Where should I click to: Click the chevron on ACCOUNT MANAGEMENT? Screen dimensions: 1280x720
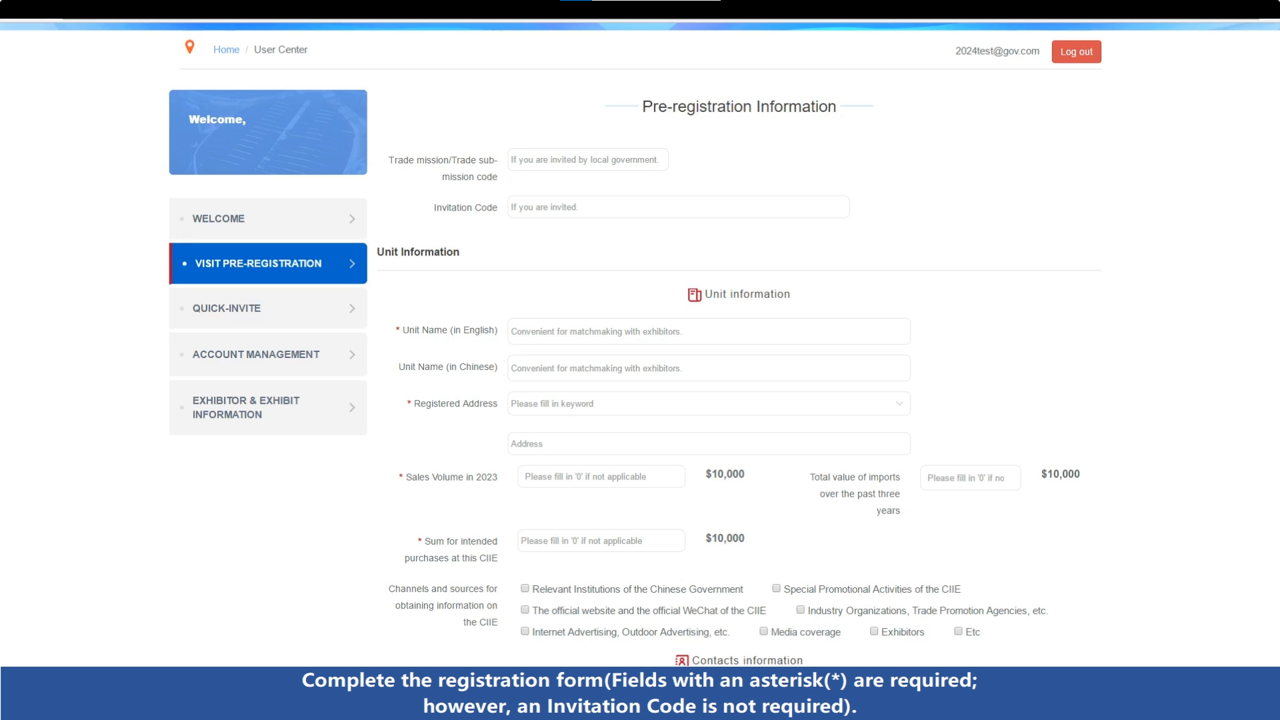(x=352, y=355)
